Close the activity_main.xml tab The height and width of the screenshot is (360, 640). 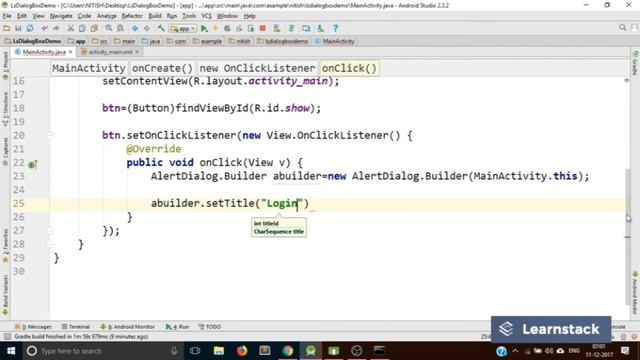coord(137,52)
